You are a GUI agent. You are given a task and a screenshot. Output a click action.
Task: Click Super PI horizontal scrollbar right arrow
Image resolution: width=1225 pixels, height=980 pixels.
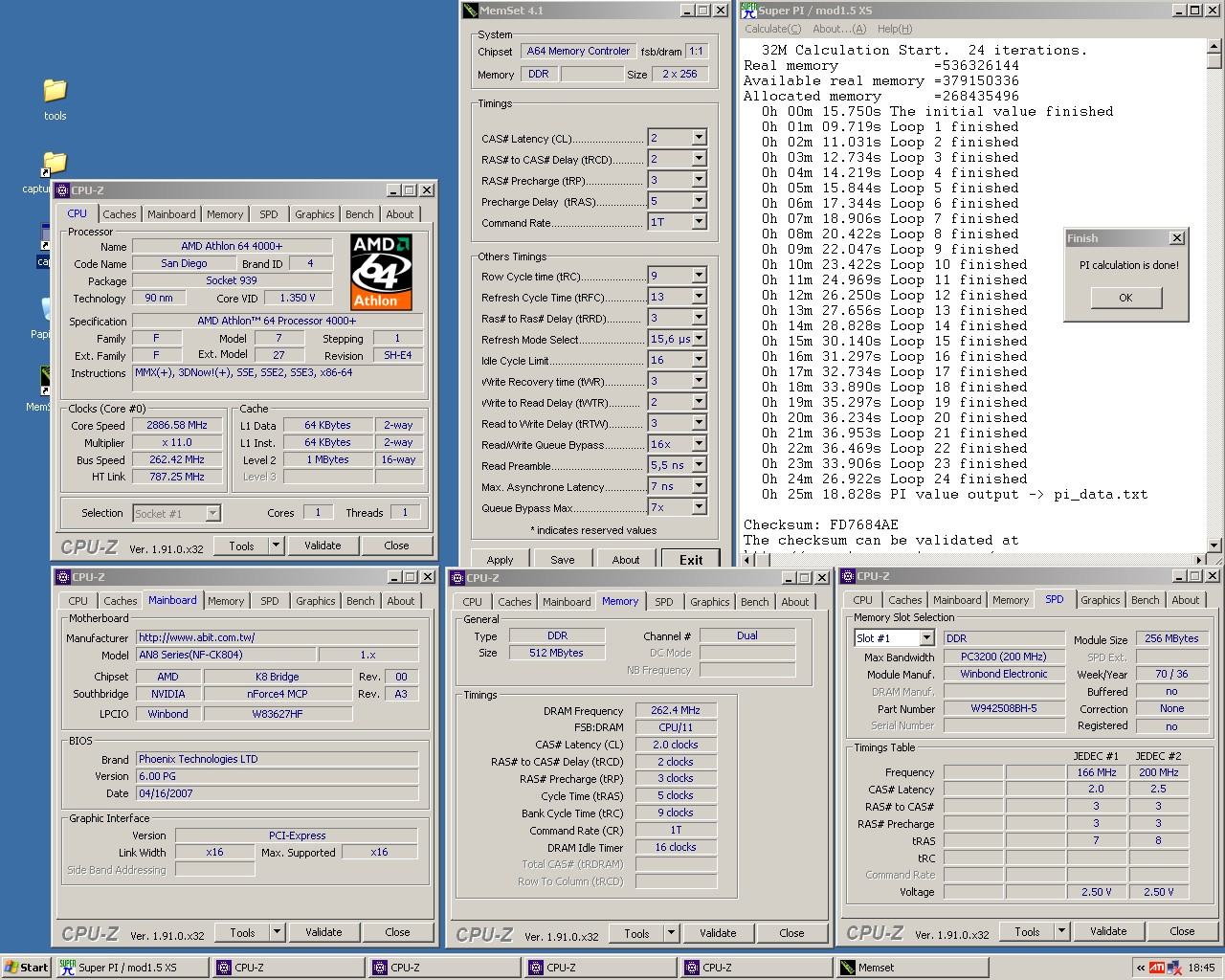tap(1200, 559)
